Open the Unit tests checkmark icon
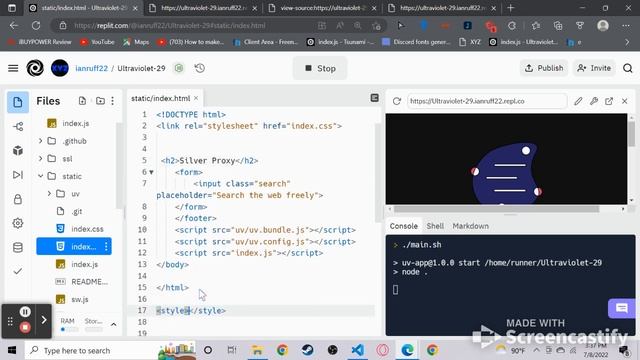Image resolution: width=640 pixels, height=360 pixels. pos(18,271)
